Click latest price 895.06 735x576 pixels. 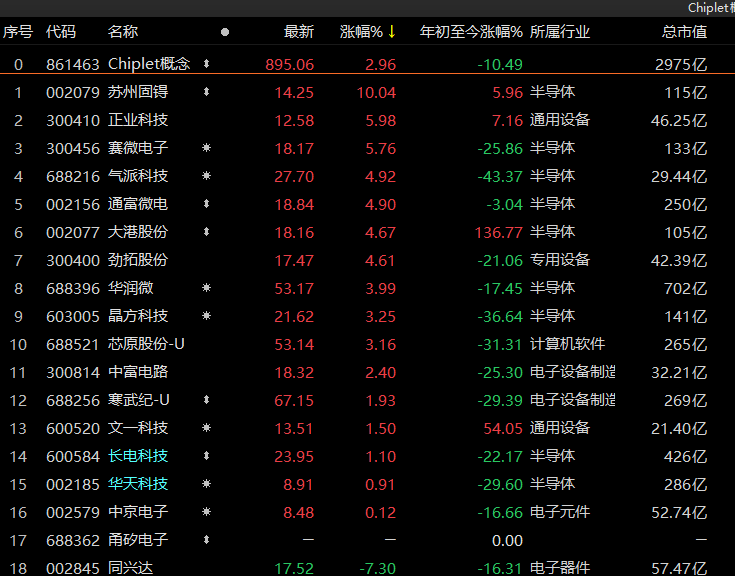coord(290,64)
